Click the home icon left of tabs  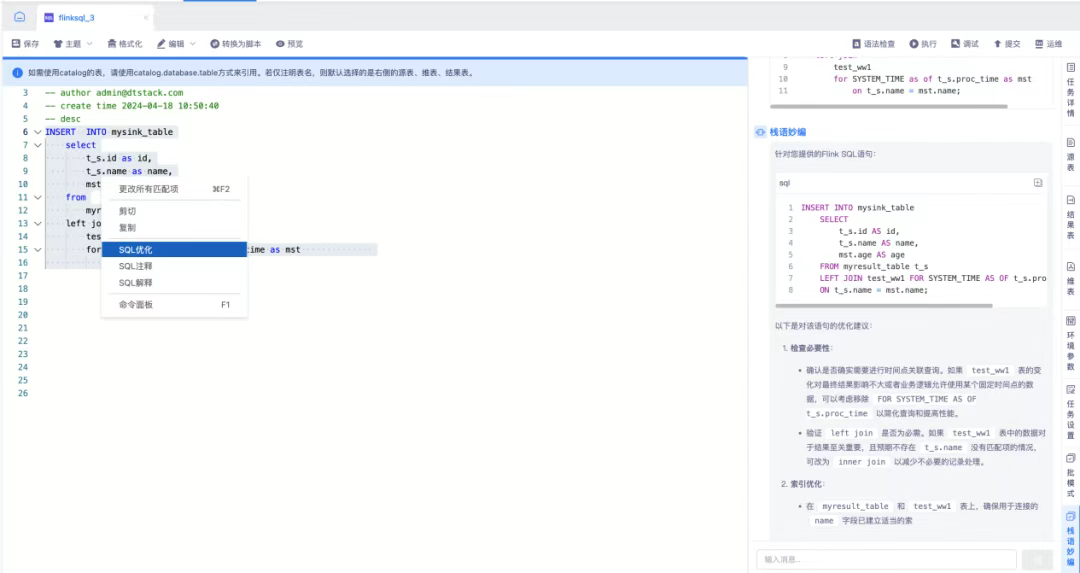pyautogui.click(x=19, y=17)
